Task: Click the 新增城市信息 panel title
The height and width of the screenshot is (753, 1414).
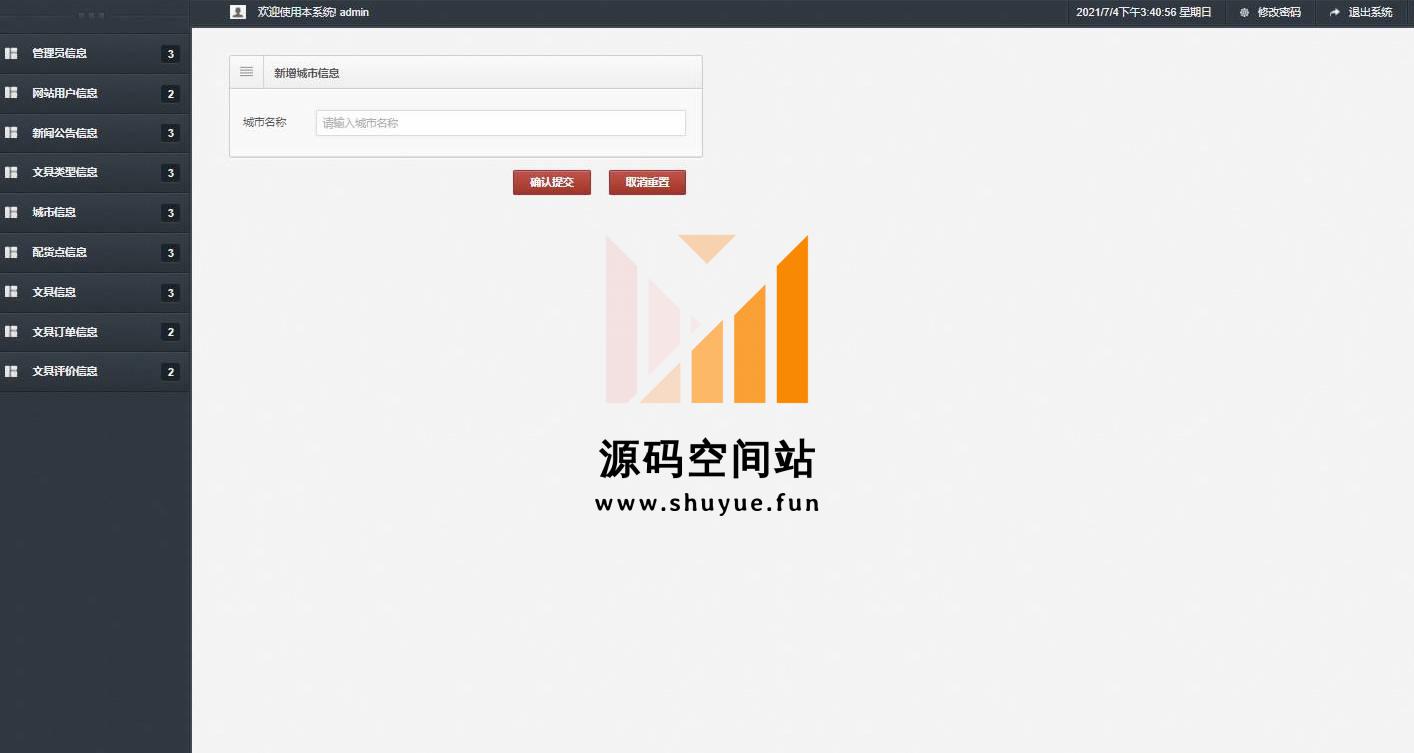Action: click(307, 73)
